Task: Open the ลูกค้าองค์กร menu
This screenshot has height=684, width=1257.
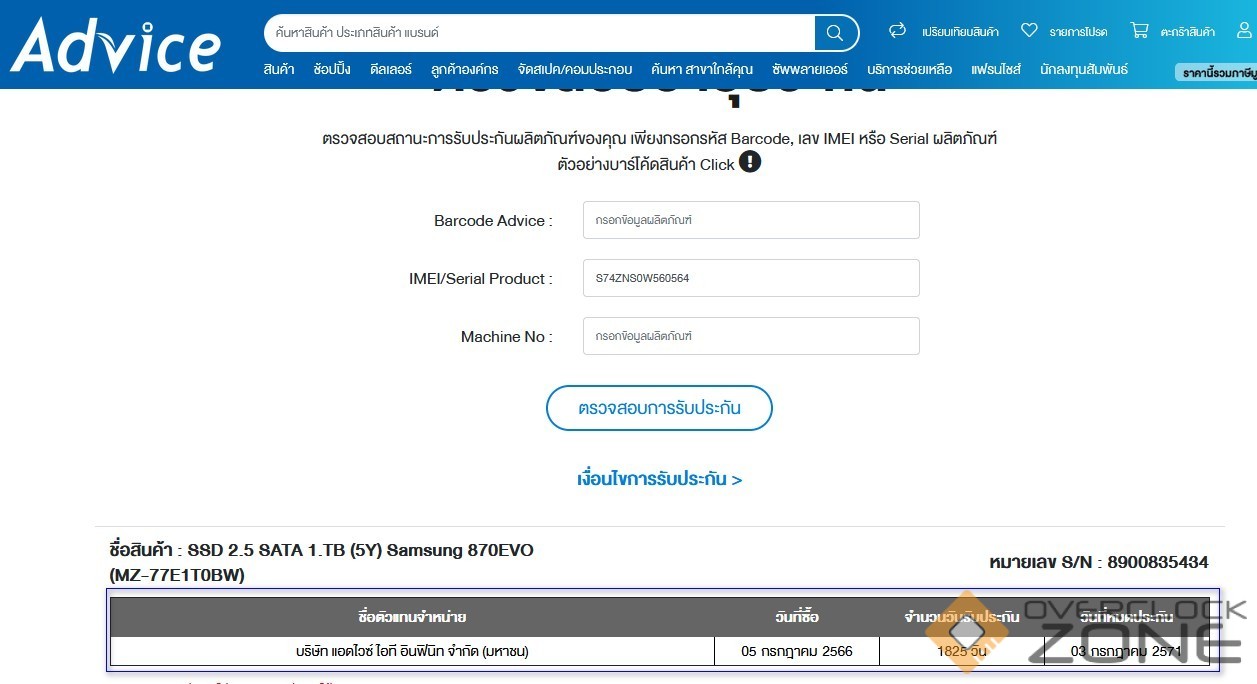Action: tap(465, 70)
